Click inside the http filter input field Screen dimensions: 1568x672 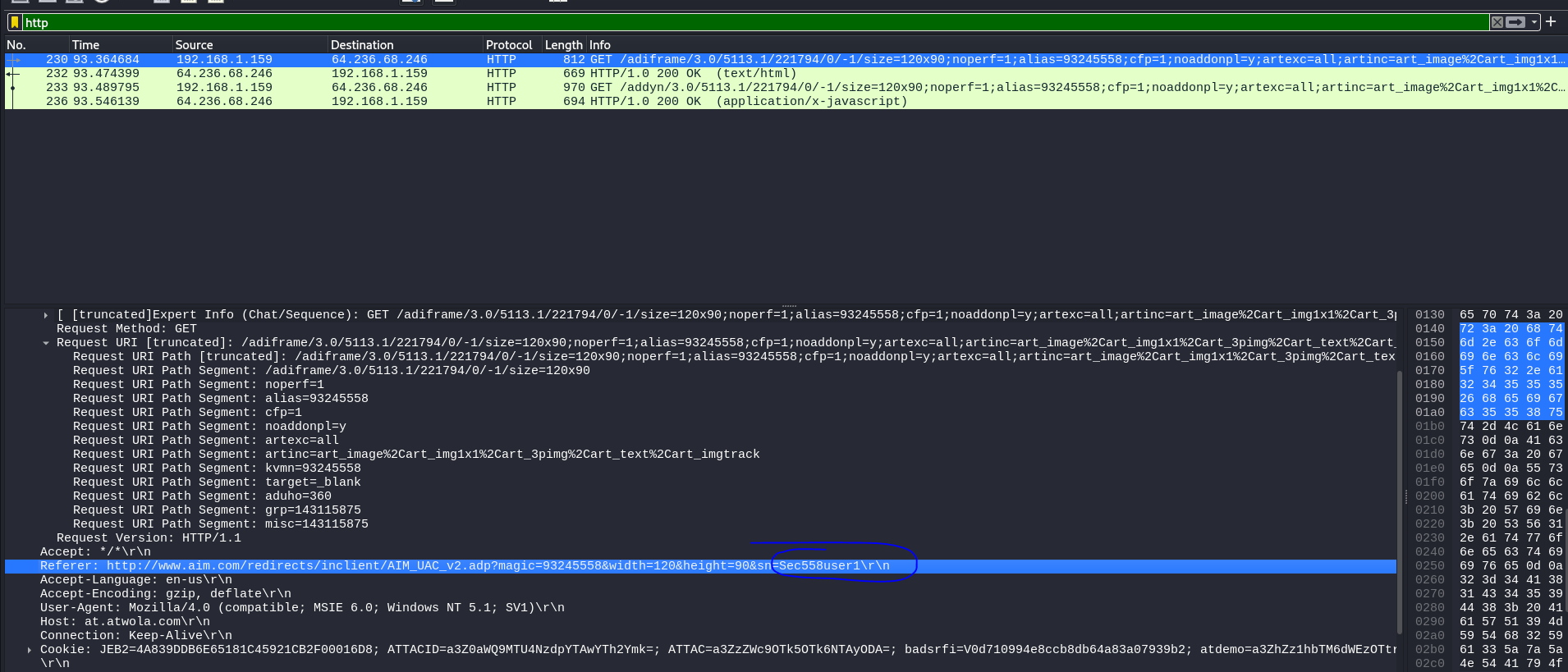(x=739, y=22)
